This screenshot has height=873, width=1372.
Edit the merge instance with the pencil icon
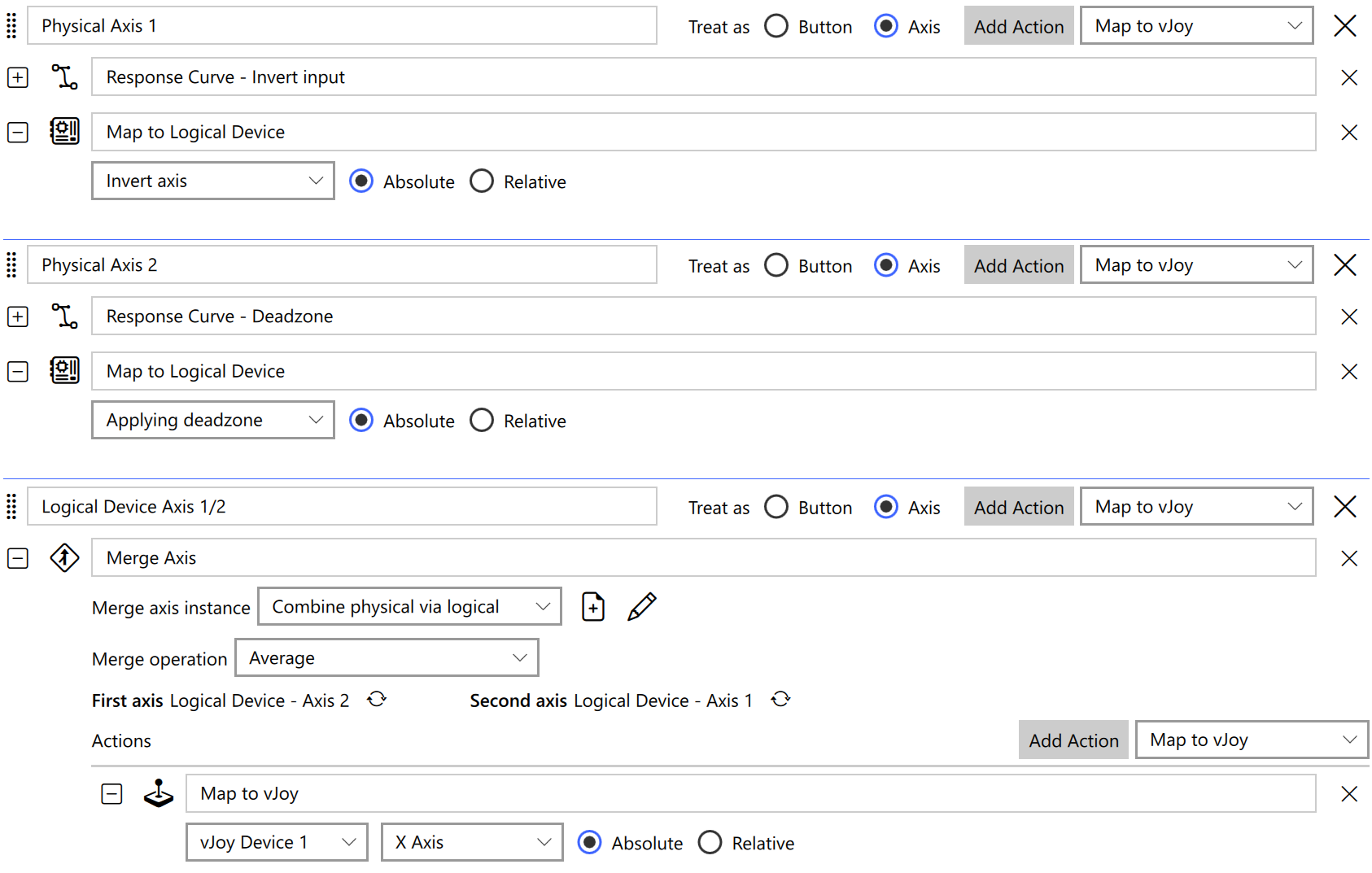642,606
